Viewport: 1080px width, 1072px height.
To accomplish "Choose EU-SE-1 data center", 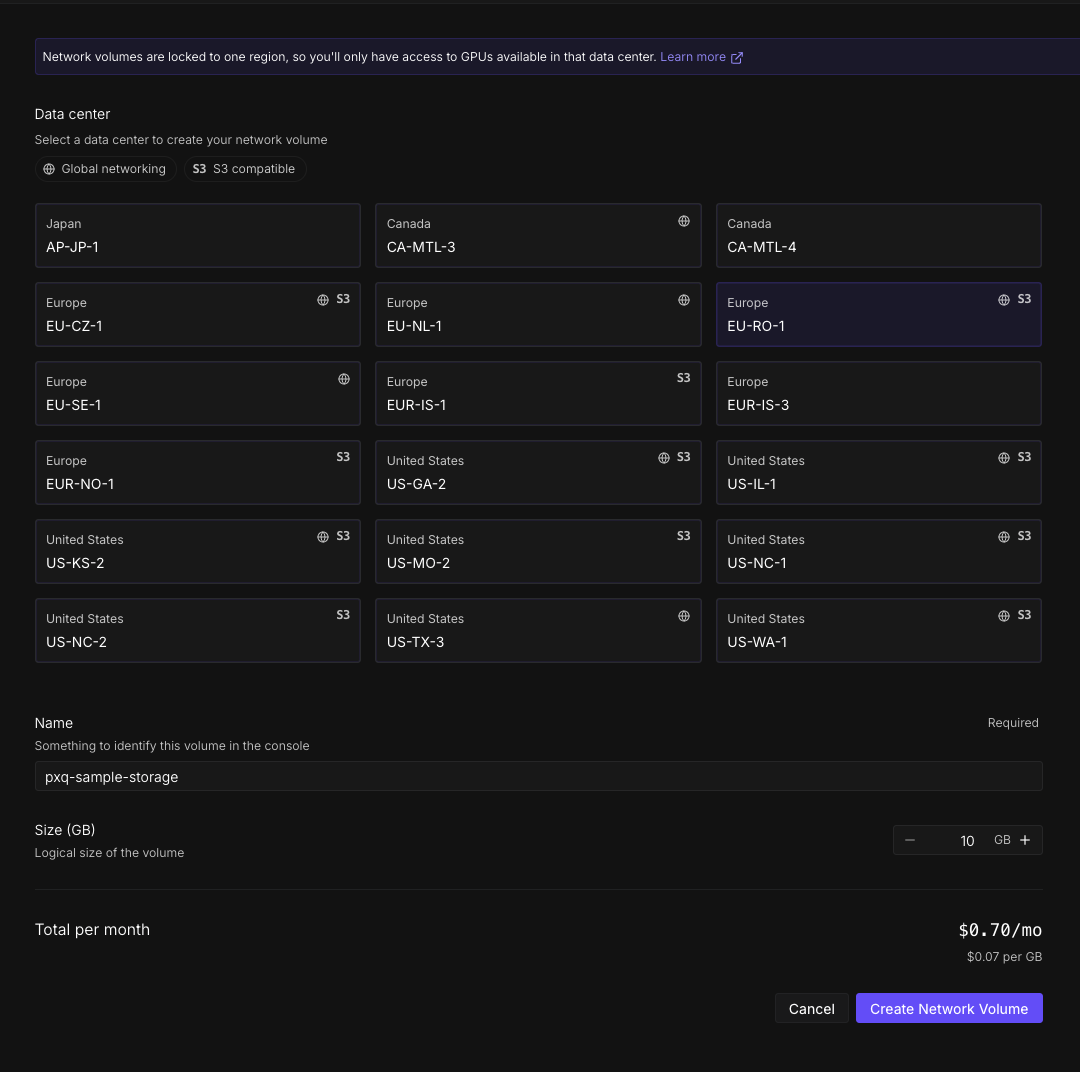I will pos(198,393).
